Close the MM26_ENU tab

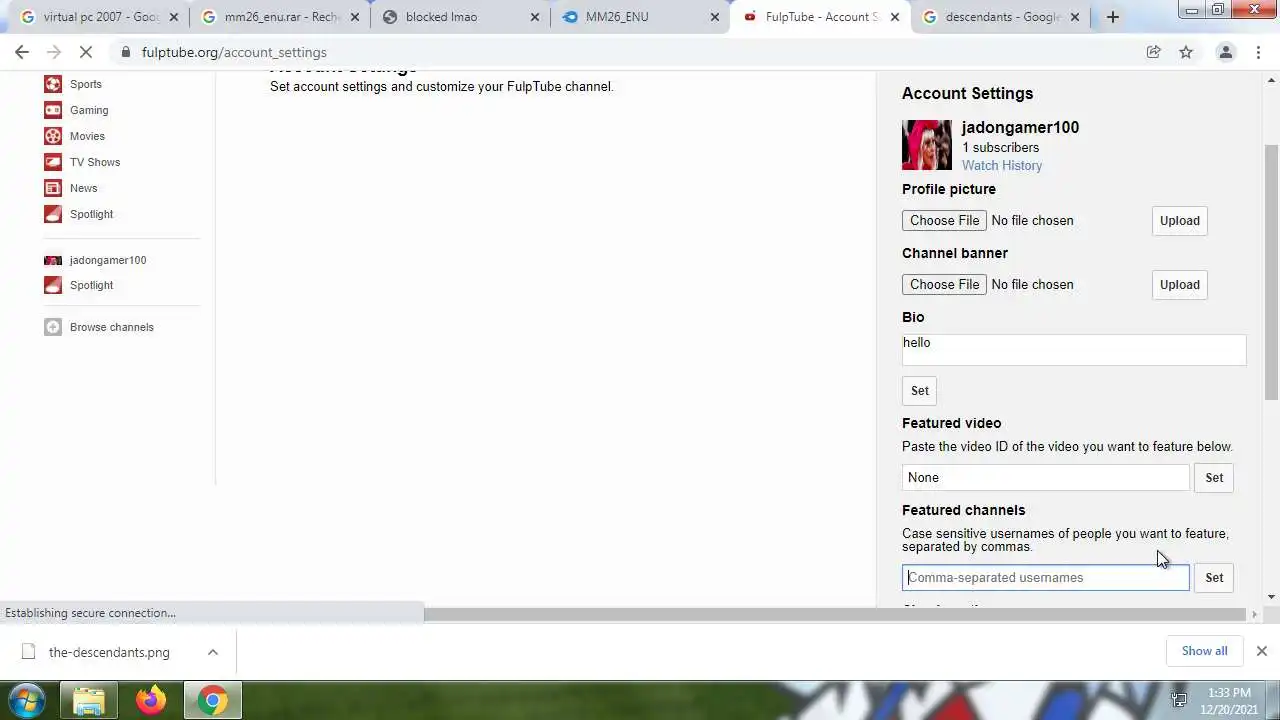click(x=715, y=17)
